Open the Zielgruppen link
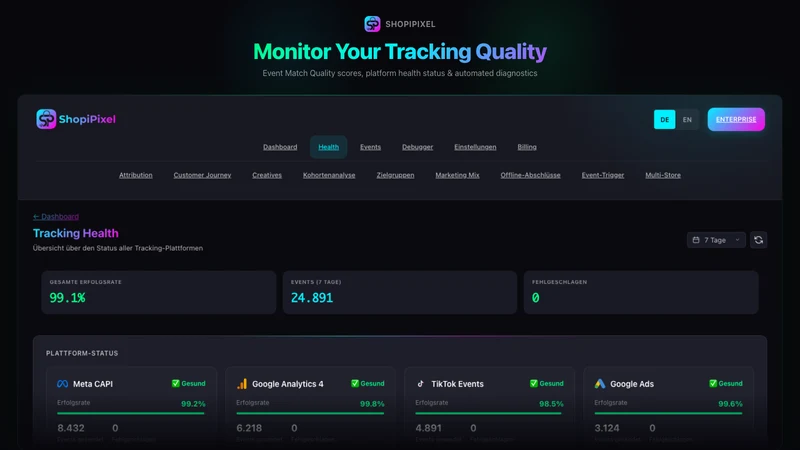 (x=395, y=175)
